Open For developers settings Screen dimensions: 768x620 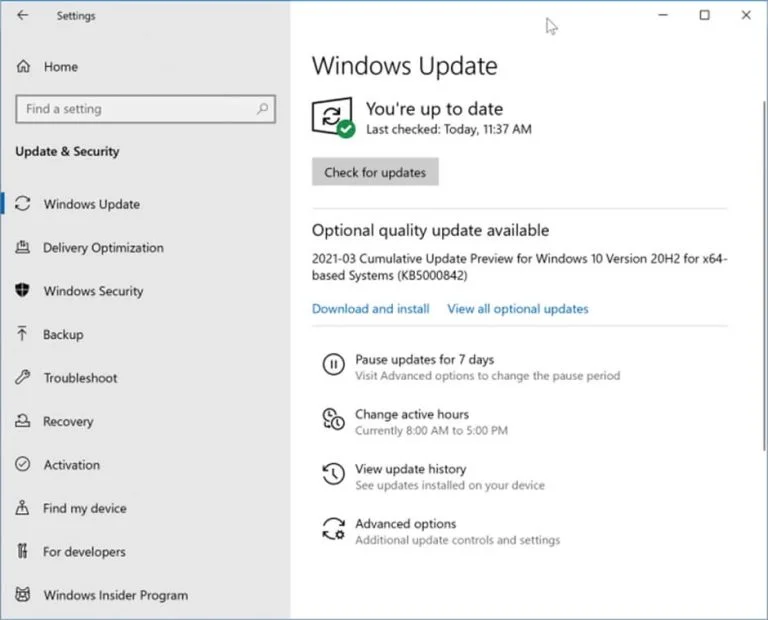coord(84,552)
